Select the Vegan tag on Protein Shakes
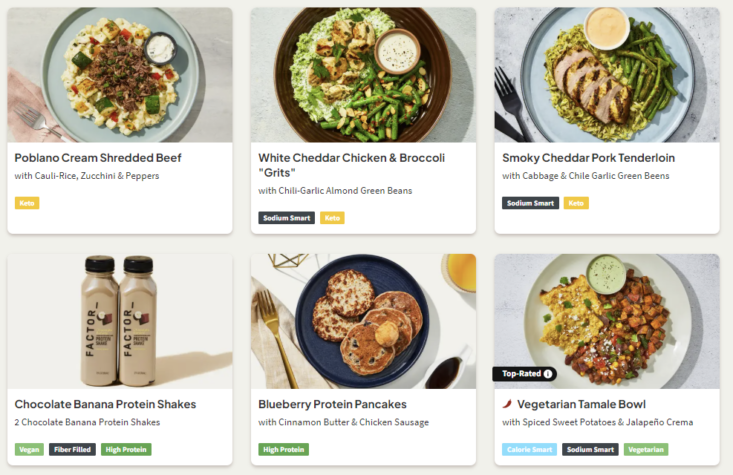Viewport: 733px width, 475px height. (x=30, y=449)
